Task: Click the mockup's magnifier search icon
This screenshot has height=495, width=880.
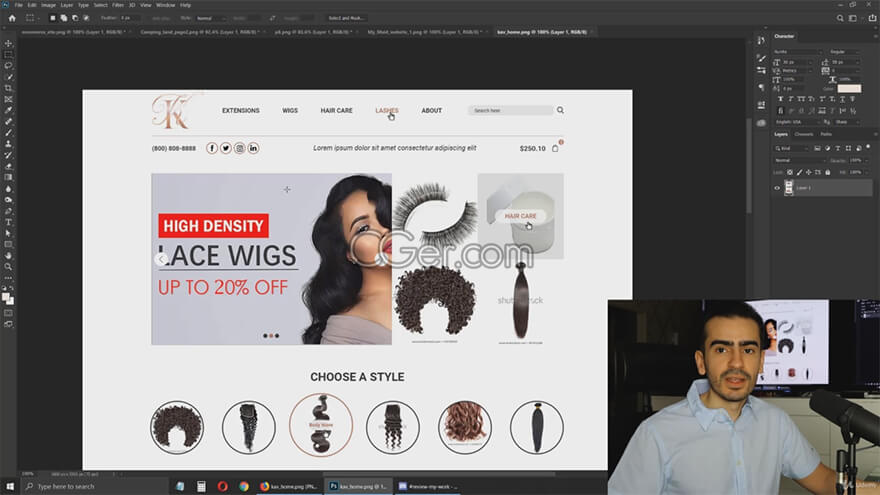Action: pos(560,110)
